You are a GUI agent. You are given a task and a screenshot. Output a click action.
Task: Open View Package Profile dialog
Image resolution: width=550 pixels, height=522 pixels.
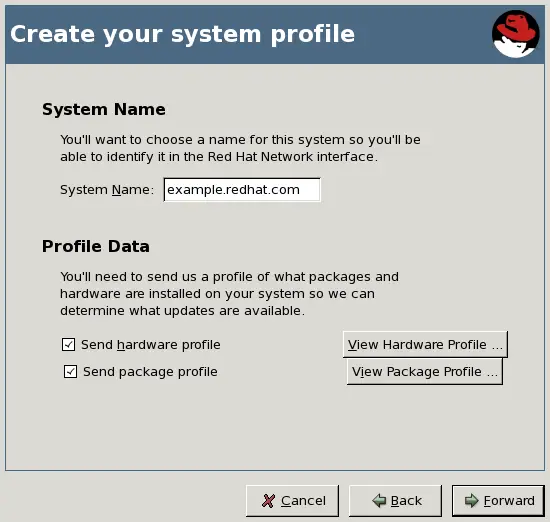[425, 372]
